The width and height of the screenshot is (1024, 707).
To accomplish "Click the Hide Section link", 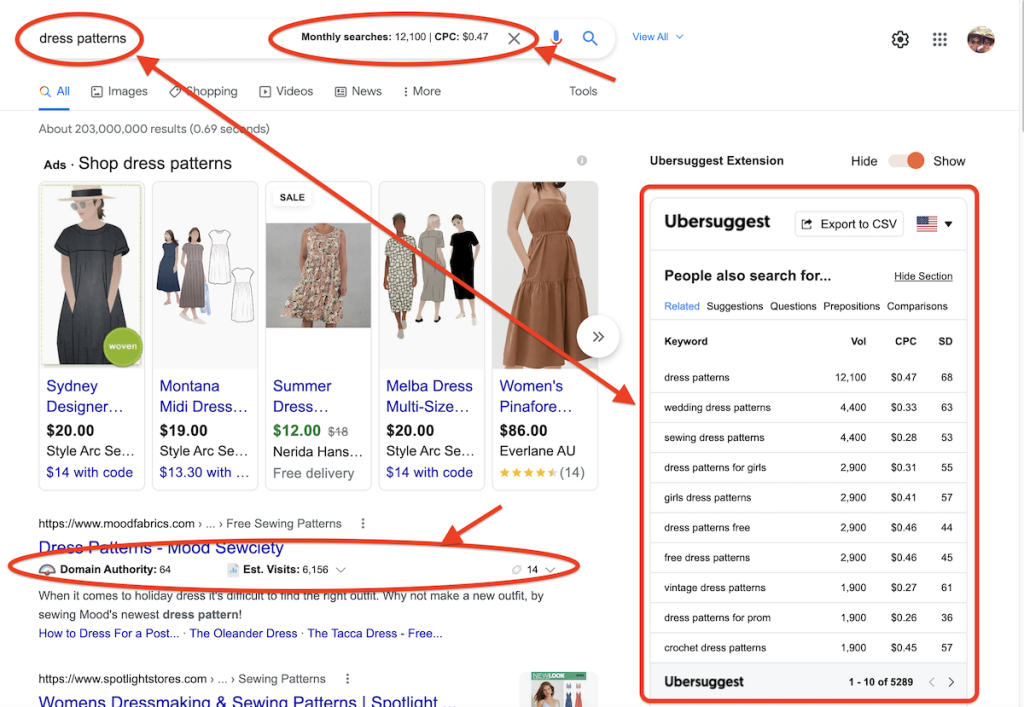I will pos(923,276).
